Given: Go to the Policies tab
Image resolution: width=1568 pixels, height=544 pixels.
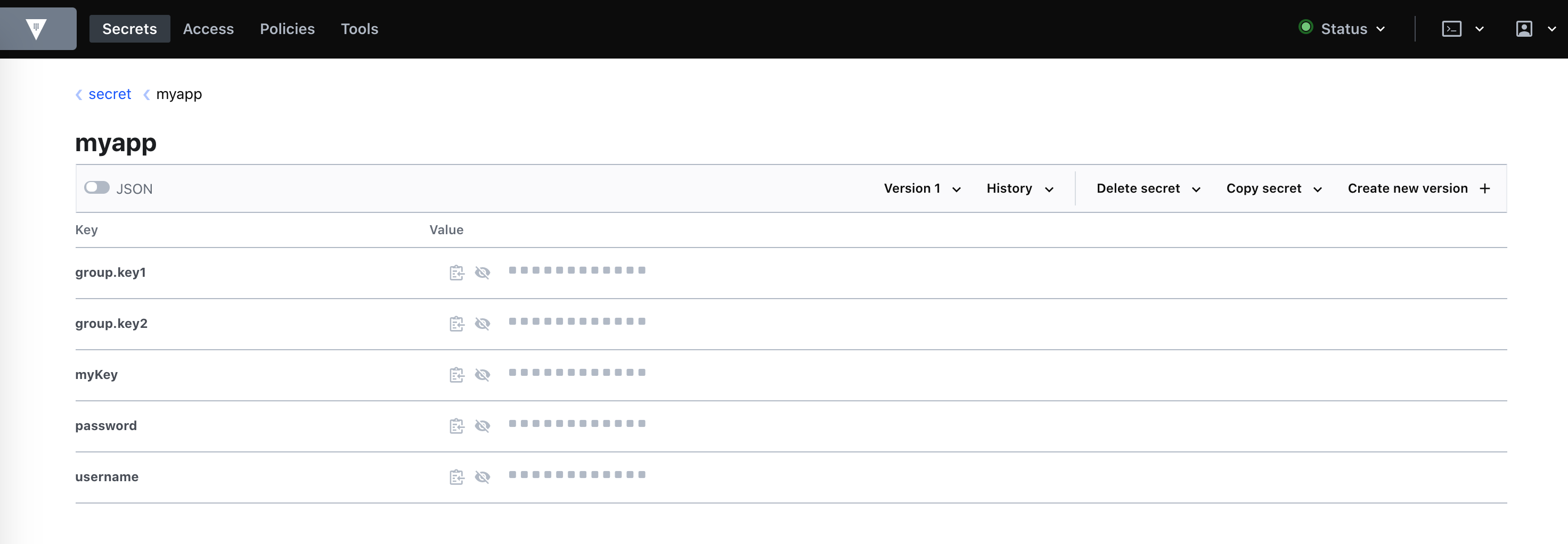Looking at the screenshot, I should point(287,29).
